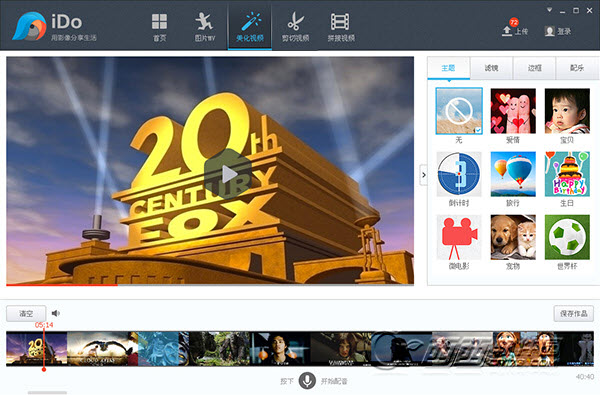Open the title bar dropdown menu arrow
The image size is (600, 395).
pyautogui.click(x=549, y=10)
